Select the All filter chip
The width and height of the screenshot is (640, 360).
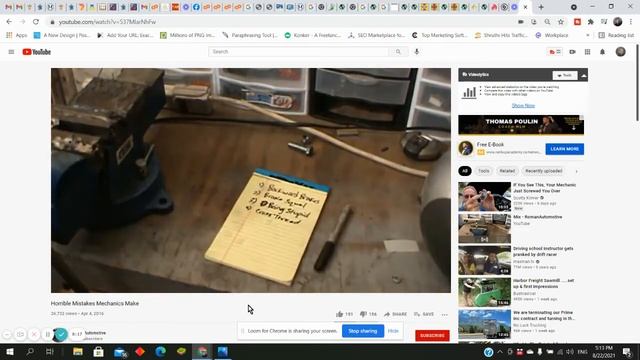click(x=464, y=171)
